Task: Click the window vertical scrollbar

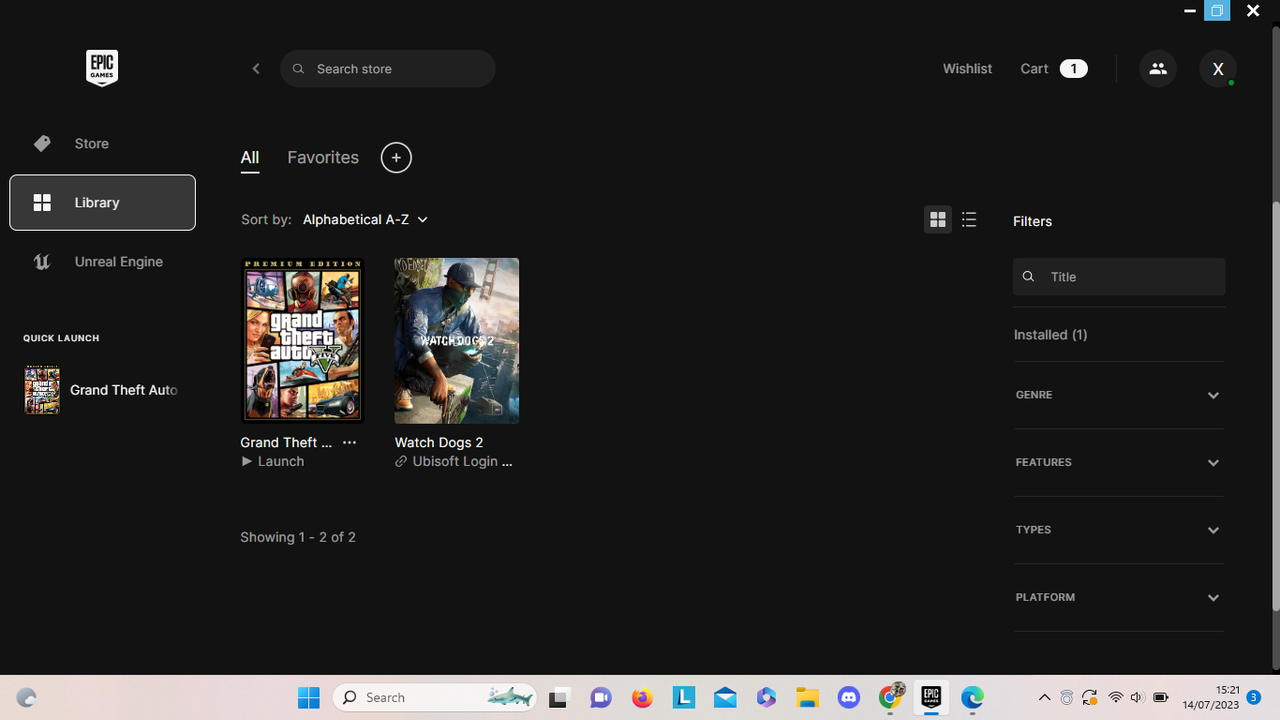Action: (1275, 405)
